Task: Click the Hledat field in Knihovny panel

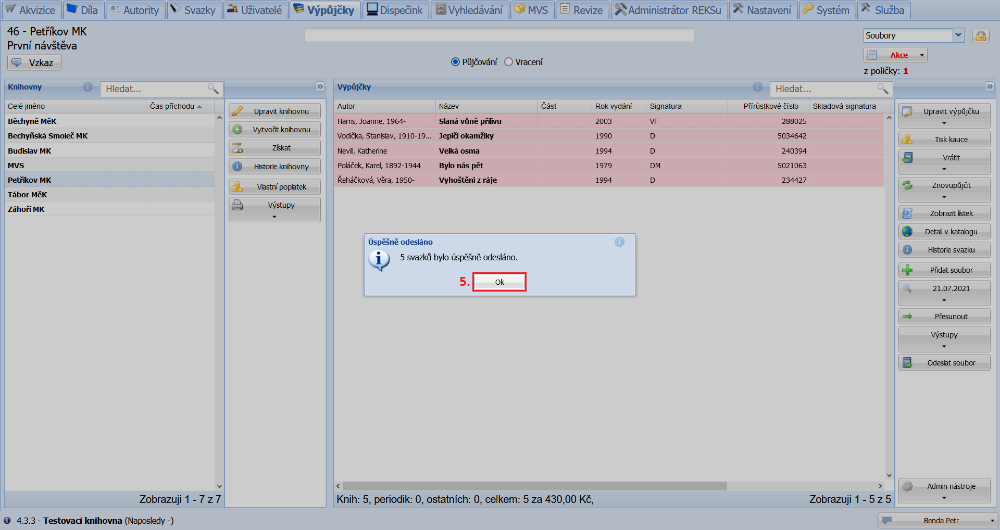Action: [x=155, y=89]
